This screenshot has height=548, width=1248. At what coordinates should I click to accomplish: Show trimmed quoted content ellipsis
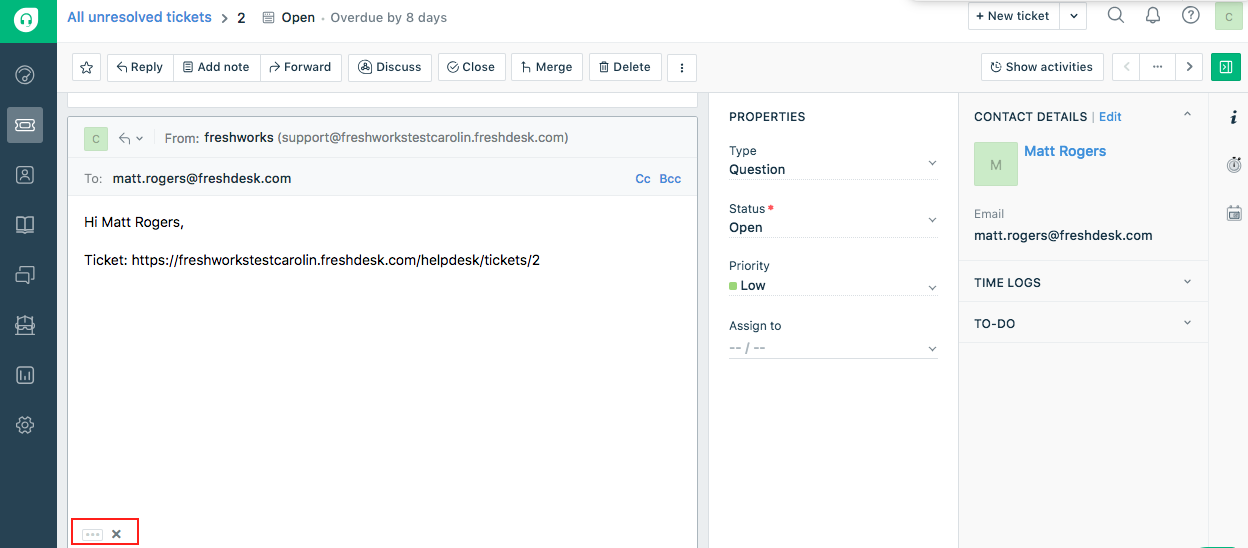point(92,535)
